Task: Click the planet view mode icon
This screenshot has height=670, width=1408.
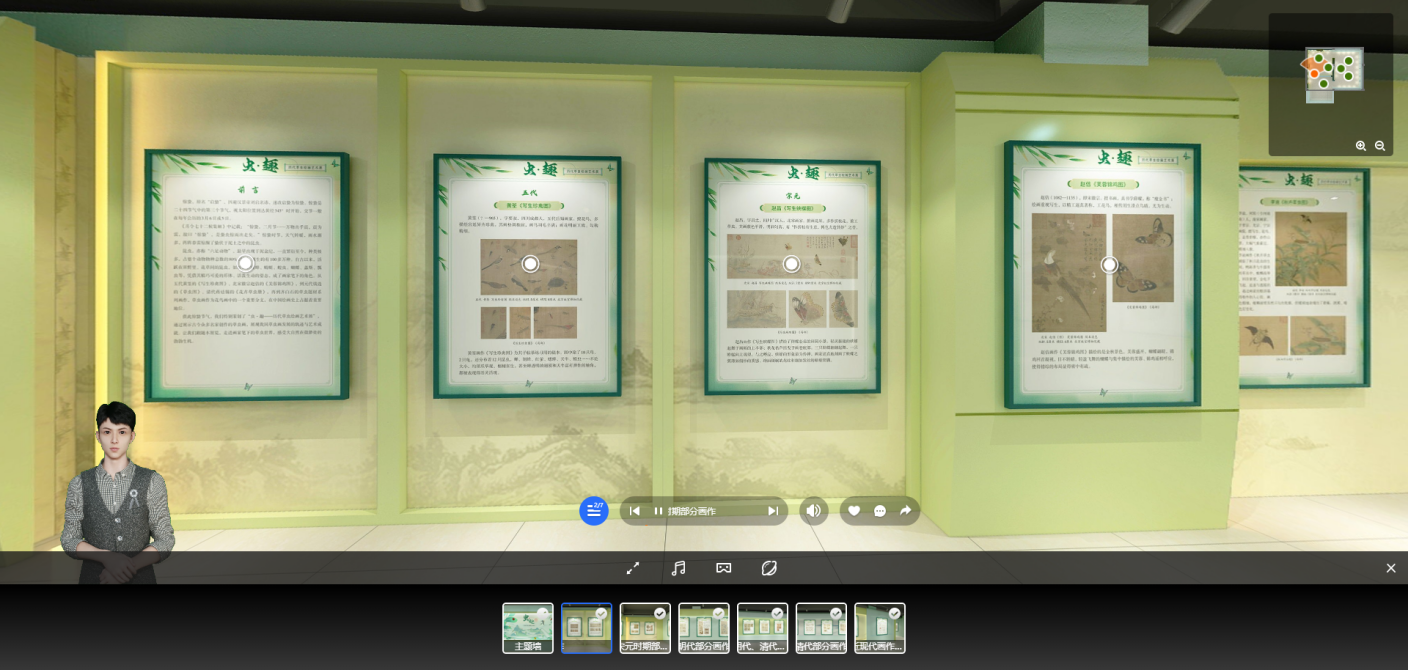Action: click(x=769, y=568)
